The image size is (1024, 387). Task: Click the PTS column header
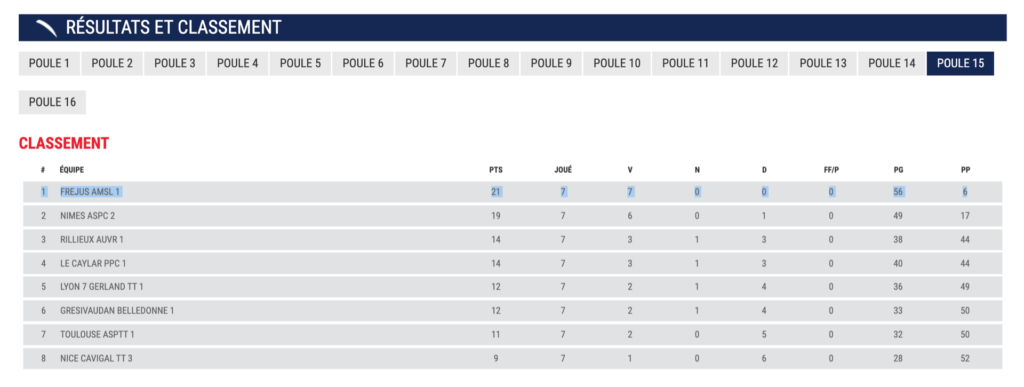(x=496, y=170)
